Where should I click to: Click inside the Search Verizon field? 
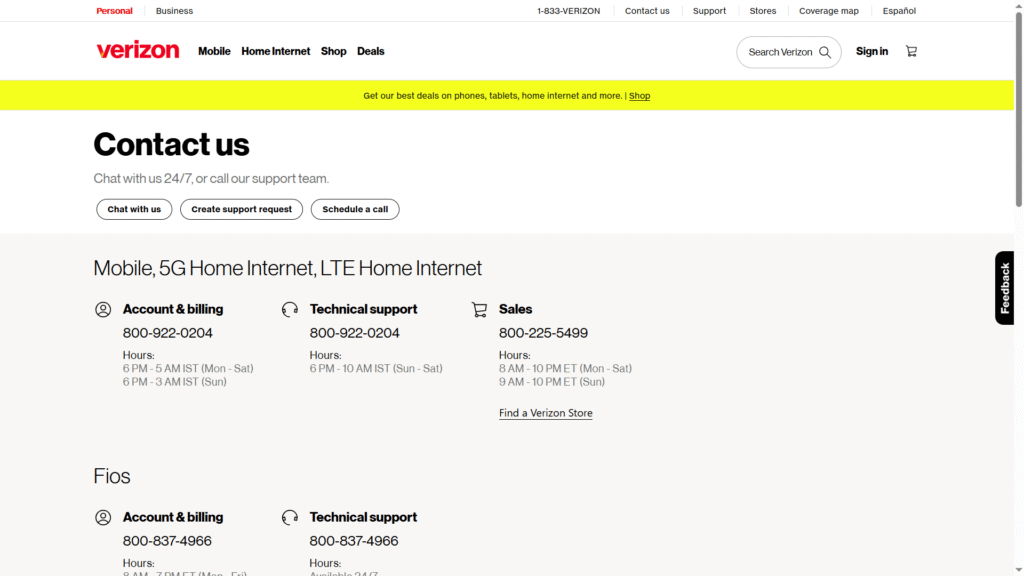(x=780, y=51)
